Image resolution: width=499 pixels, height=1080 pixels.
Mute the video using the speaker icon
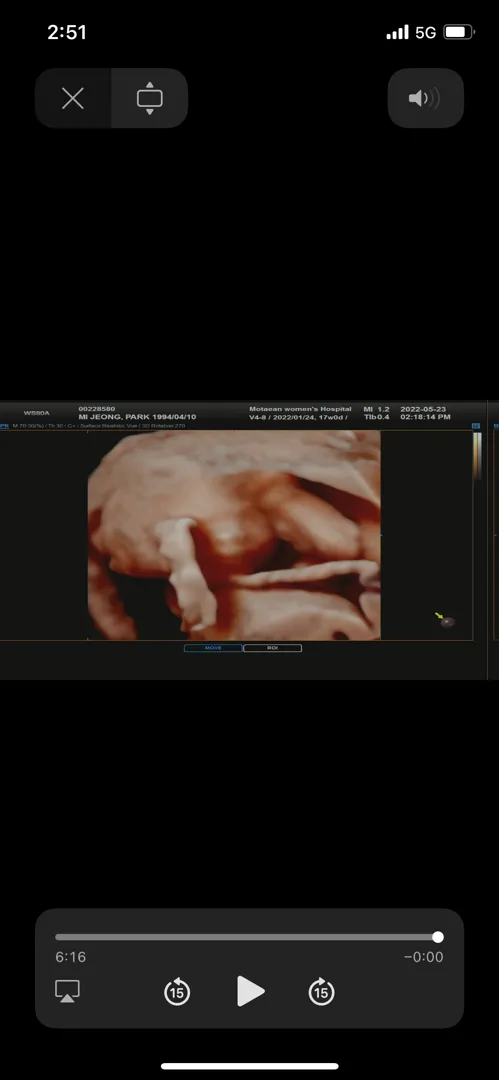click(425, 98)
